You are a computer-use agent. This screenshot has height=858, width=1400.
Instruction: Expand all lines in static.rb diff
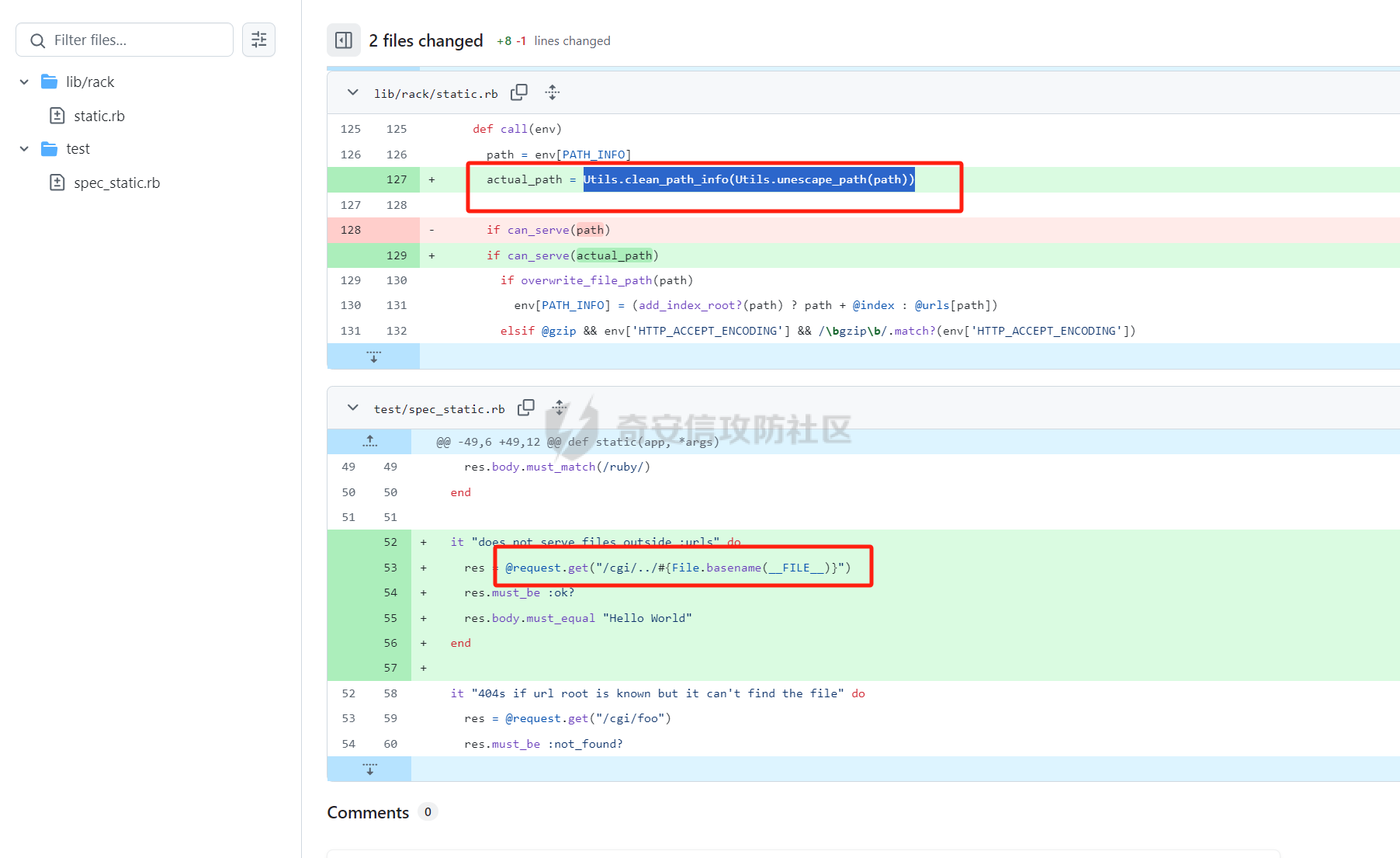click(x=552, y=92)
